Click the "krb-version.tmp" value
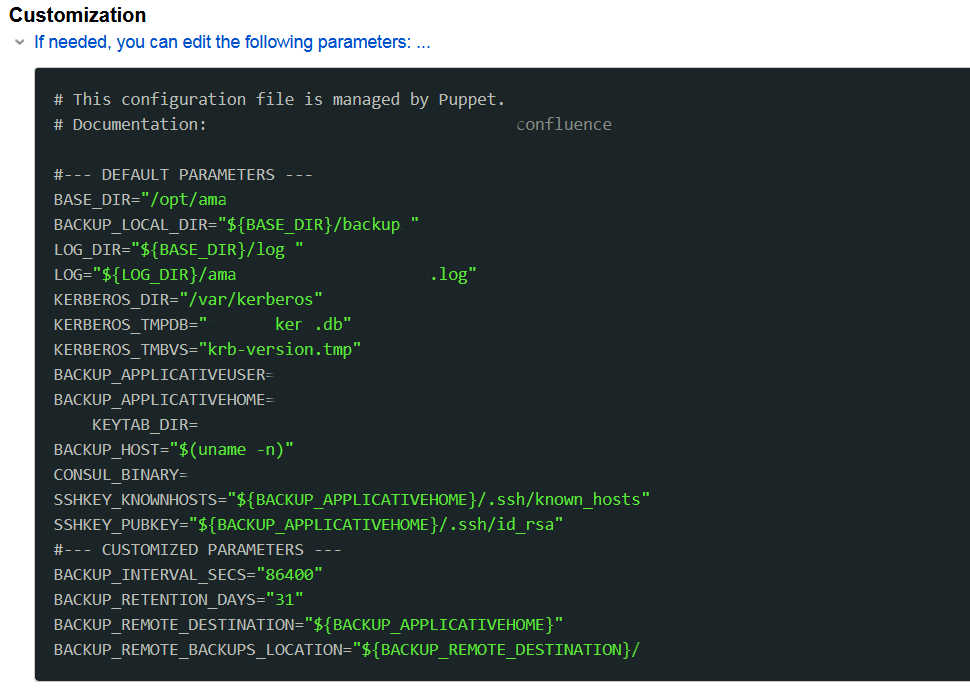 [280, 349]
